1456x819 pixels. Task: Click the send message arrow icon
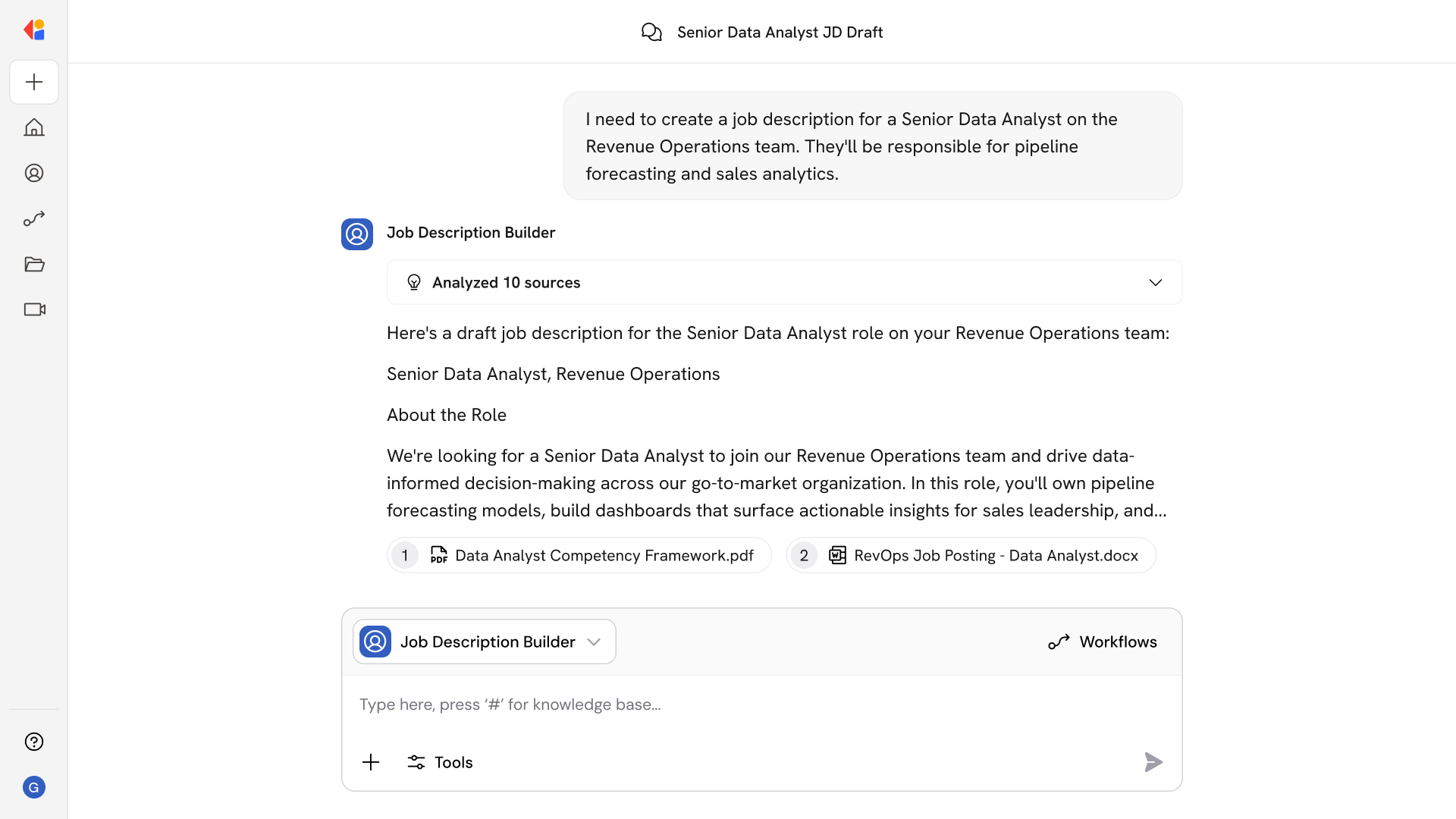(1153, 761)
